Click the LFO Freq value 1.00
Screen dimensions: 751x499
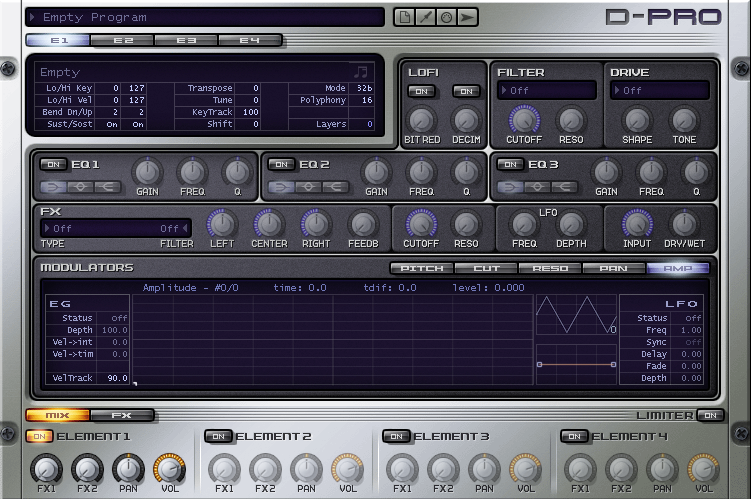click(x=691, y=330)
